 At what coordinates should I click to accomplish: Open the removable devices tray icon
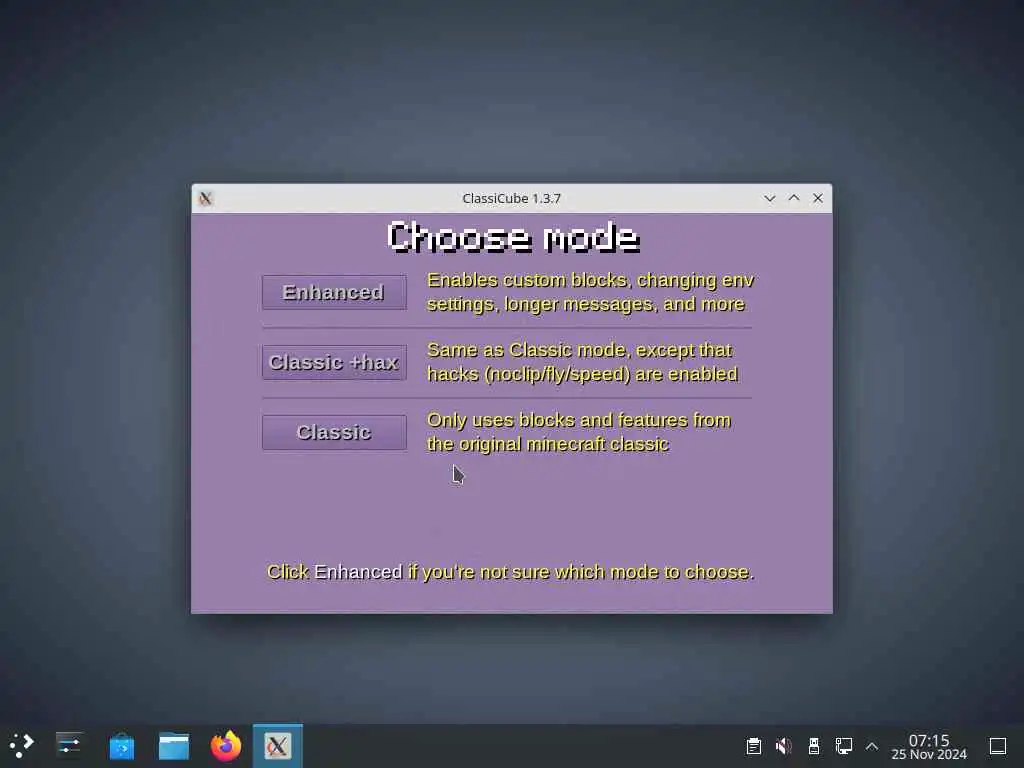(x=814, y=746)
